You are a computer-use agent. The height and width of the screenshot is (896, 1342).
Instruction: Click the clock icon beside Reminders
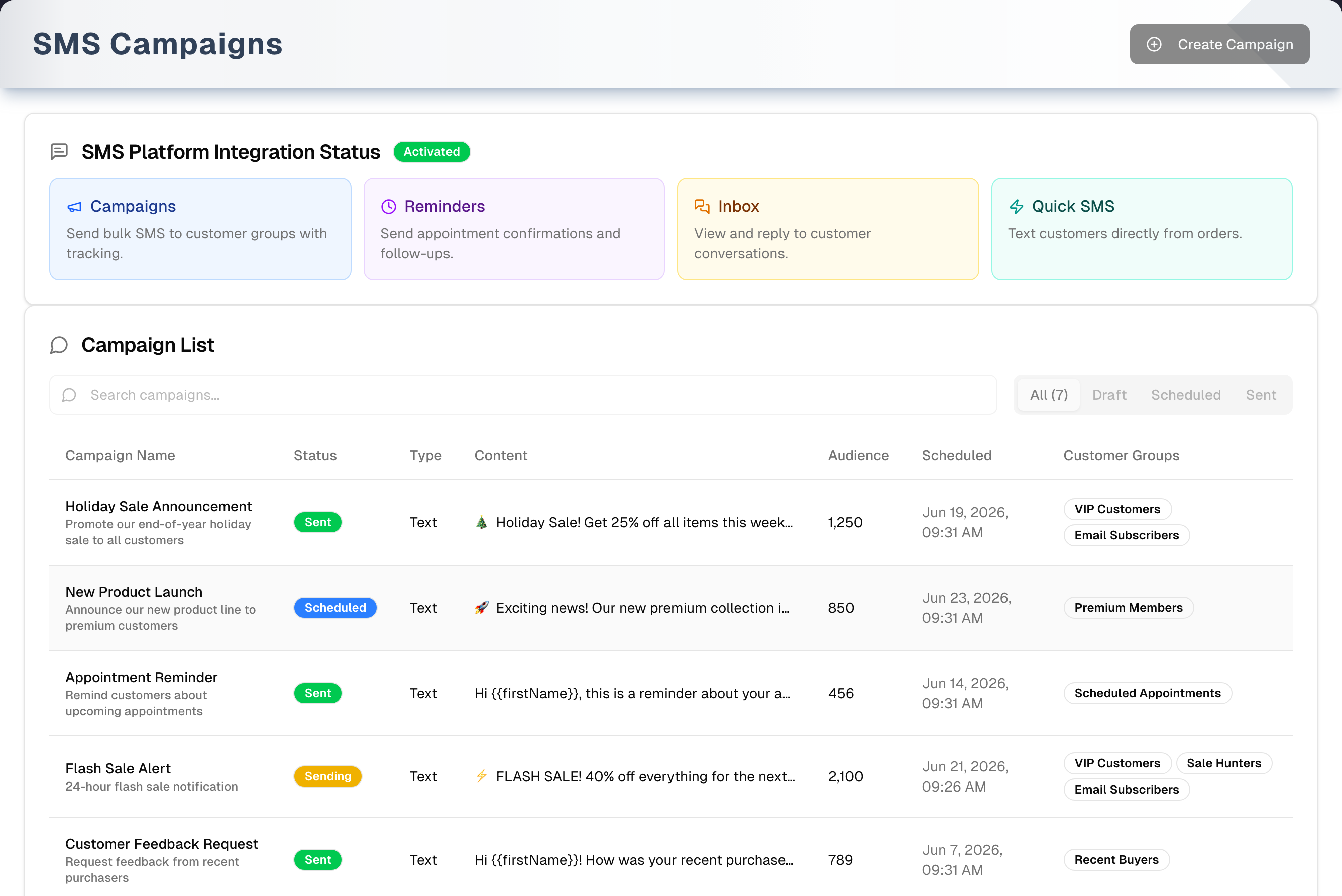pos(389,207)
